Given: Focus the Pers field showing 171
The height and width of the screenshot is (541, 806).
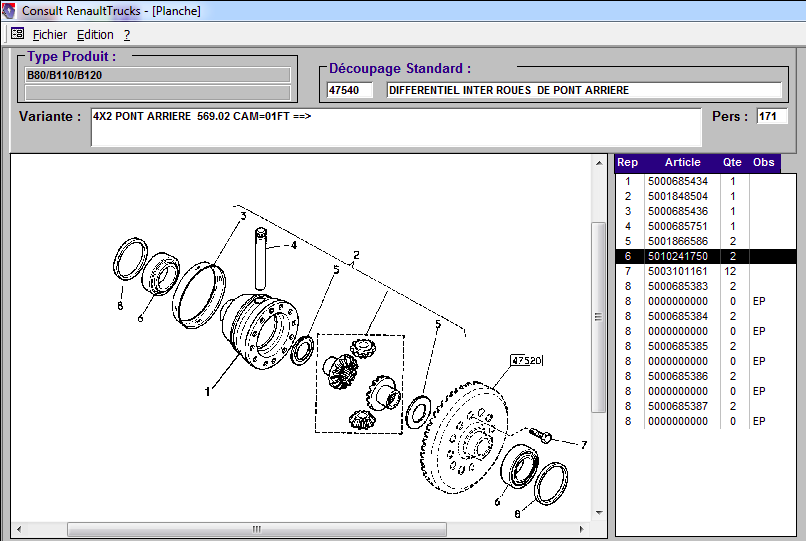Looking at the screenshot, I should pos(772,117).
